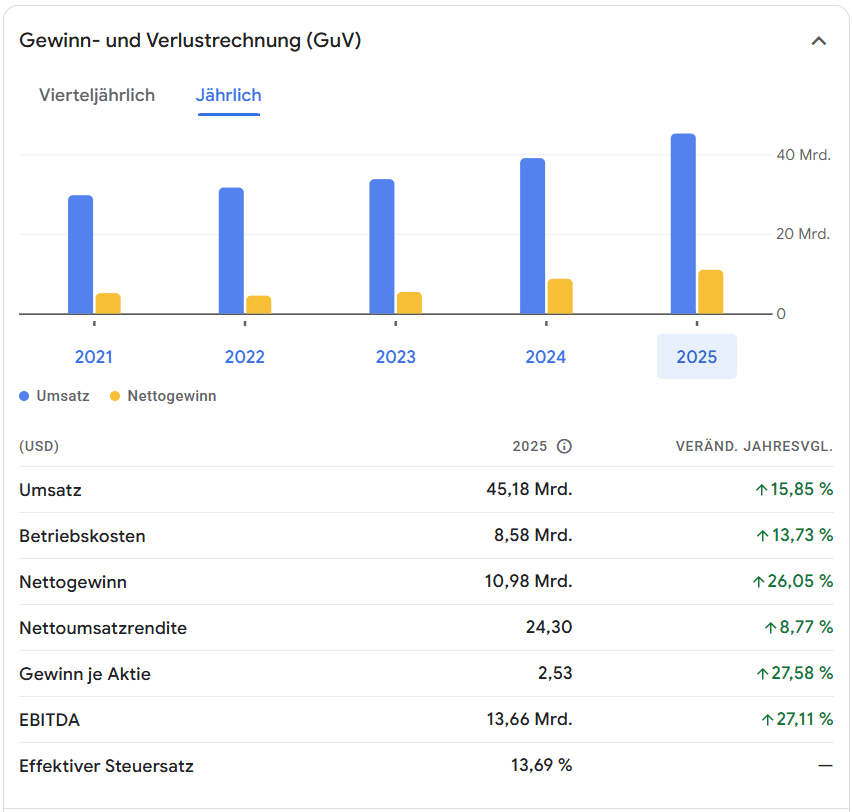The height and width of the screenshot is (812, 852).
Task: Click the 2024 blue Umsatz bar
Action: coord(532,236)
